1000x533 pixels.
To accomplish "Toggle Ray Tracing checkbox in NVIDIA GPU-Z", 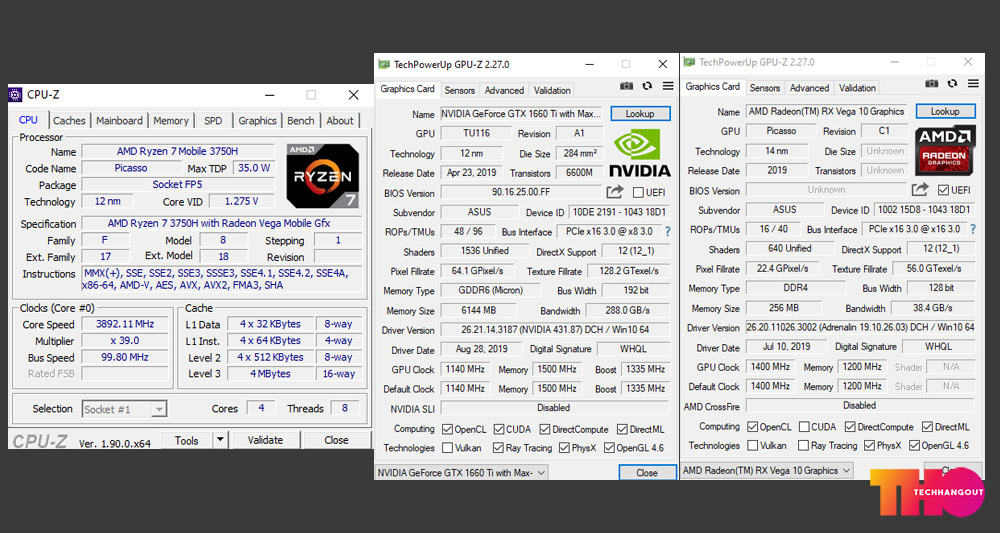I will [499, 448].
